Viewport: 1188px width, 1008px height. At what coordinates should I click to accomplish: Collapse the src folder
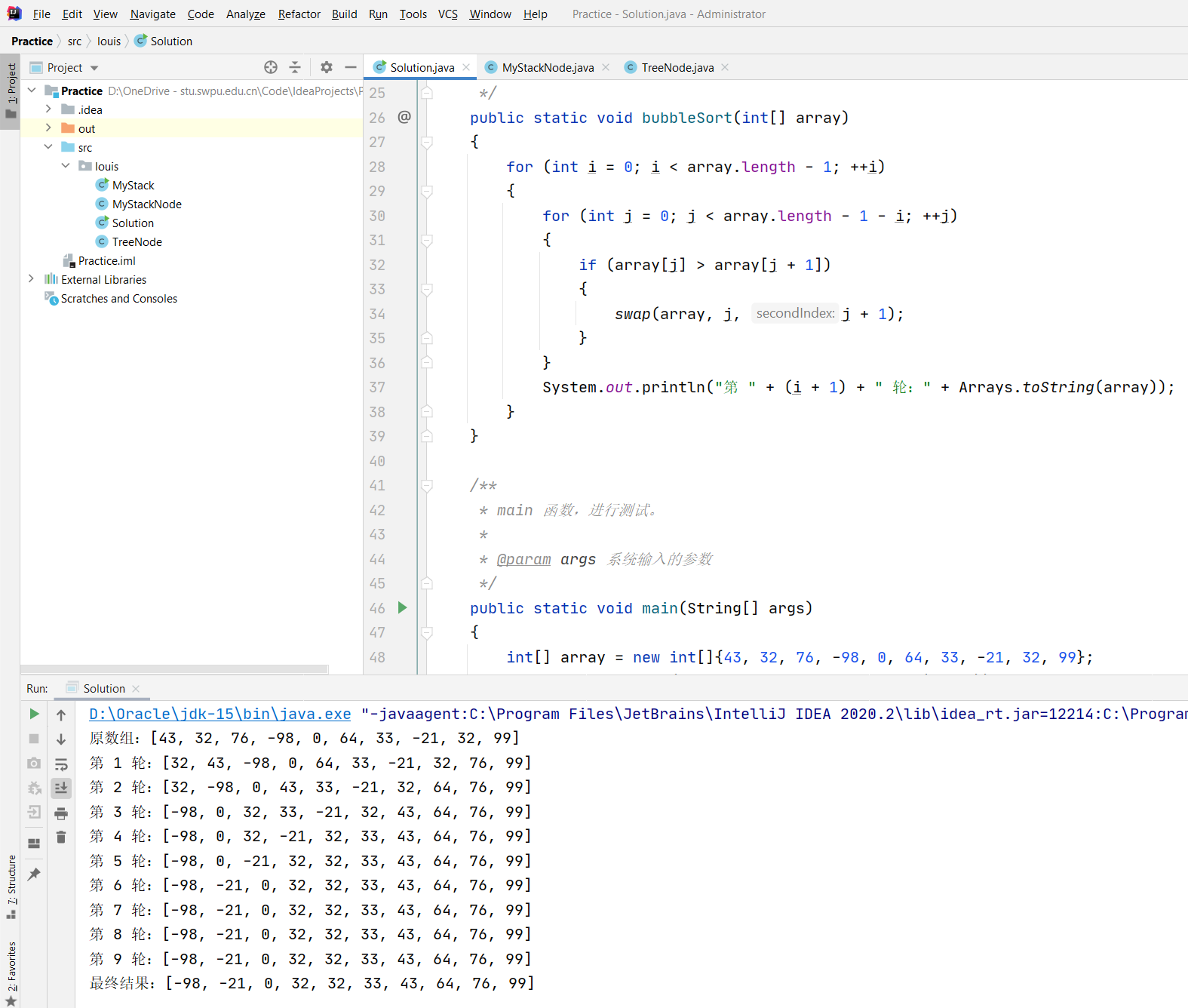pos(48,147)
